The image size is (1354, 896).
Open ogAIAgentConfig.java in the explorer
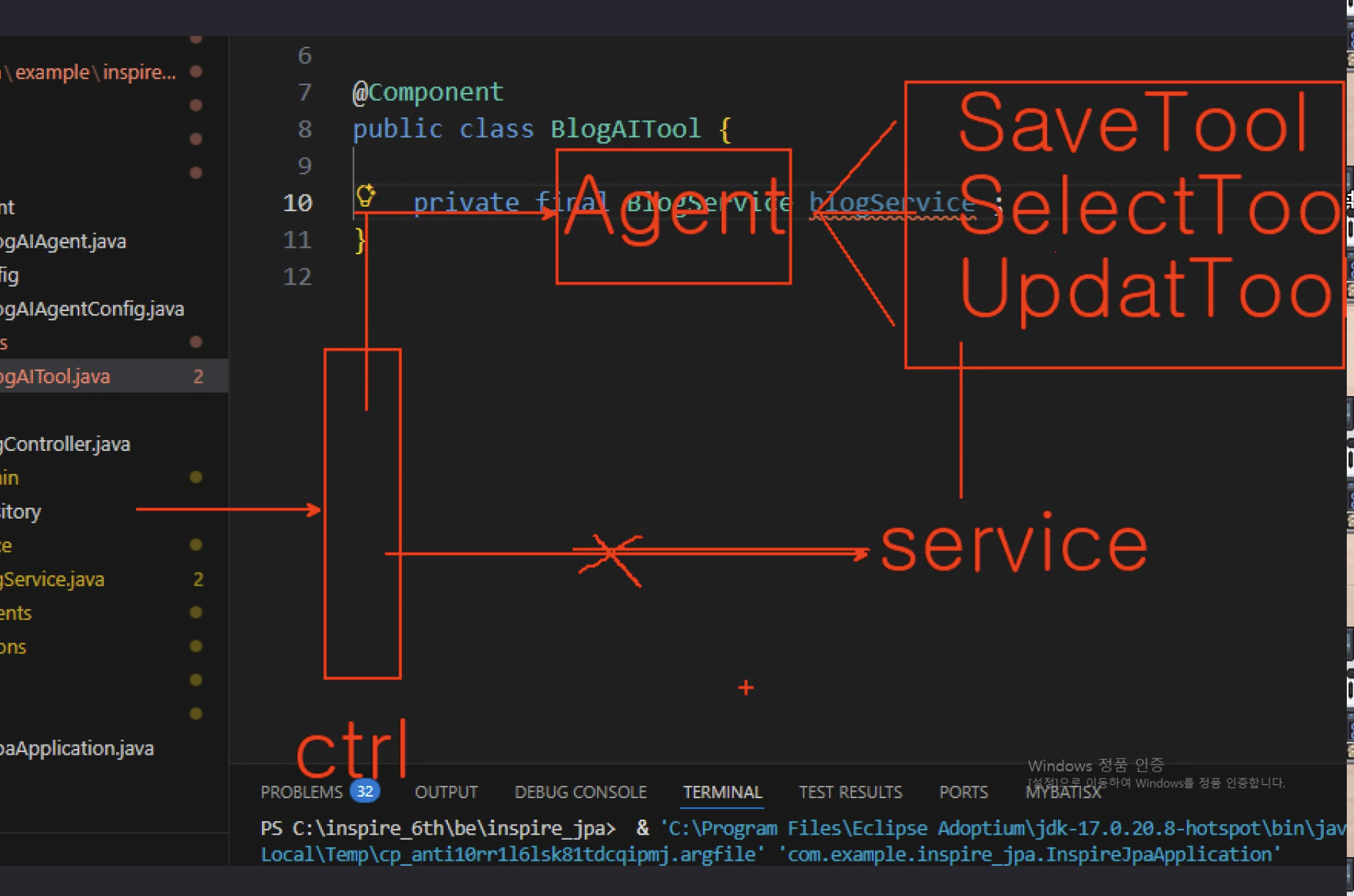pyautogui.click(x=92, y=309)
